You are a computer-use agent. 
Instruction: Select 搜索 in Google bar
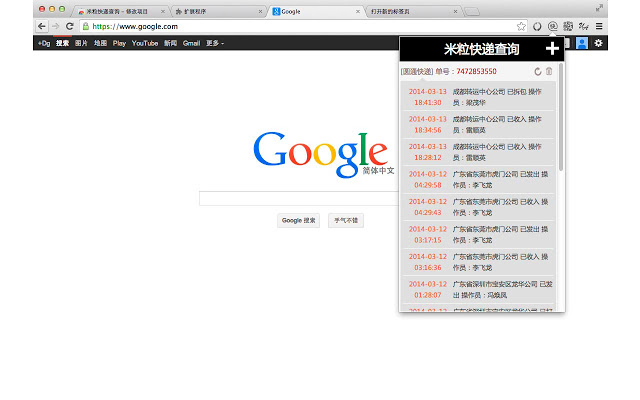click(62, 43)
